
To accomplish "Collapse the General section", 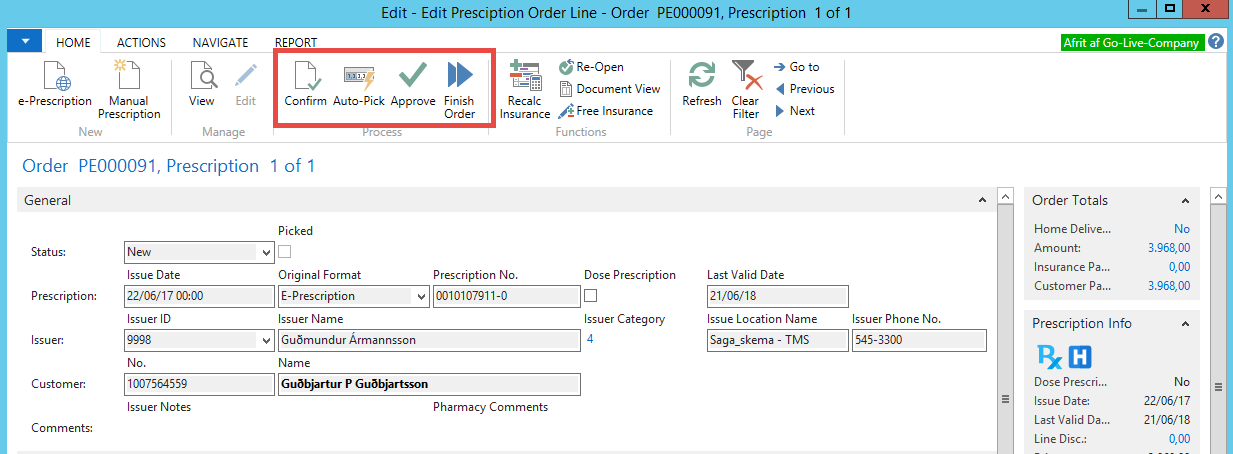I will 982,200.
